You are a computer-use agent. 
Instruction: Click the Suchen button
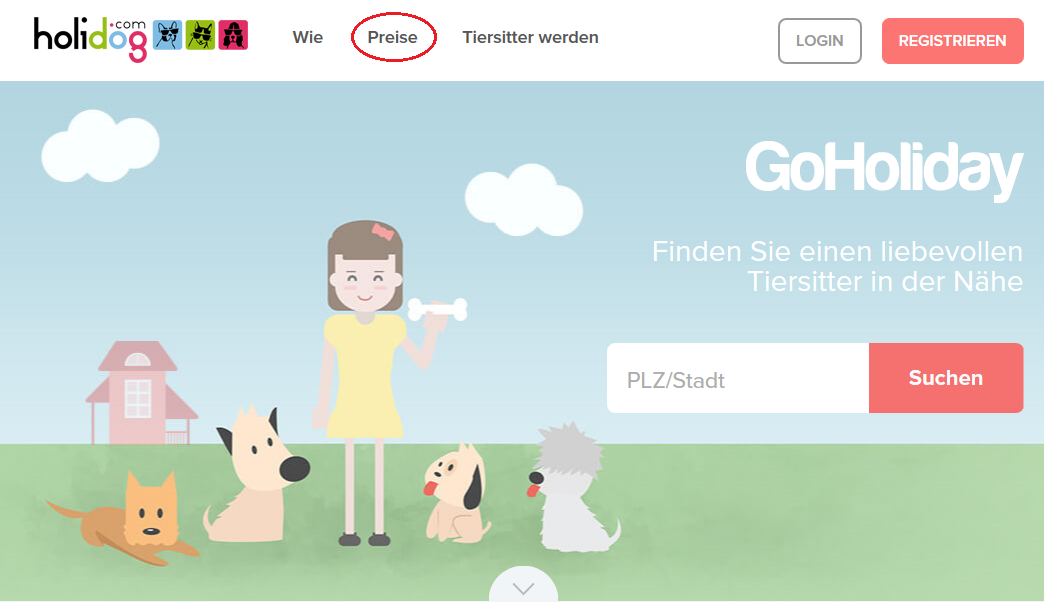click(x=946, y=378)
